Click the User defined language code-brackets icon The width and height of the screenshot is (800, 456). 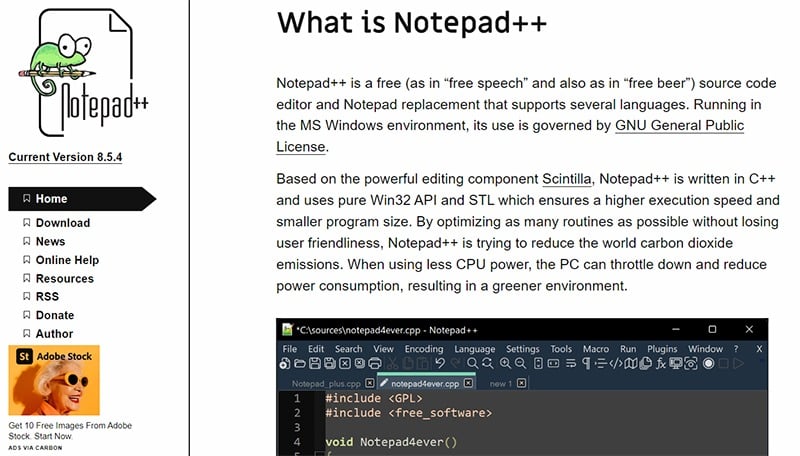pos(616,363)
